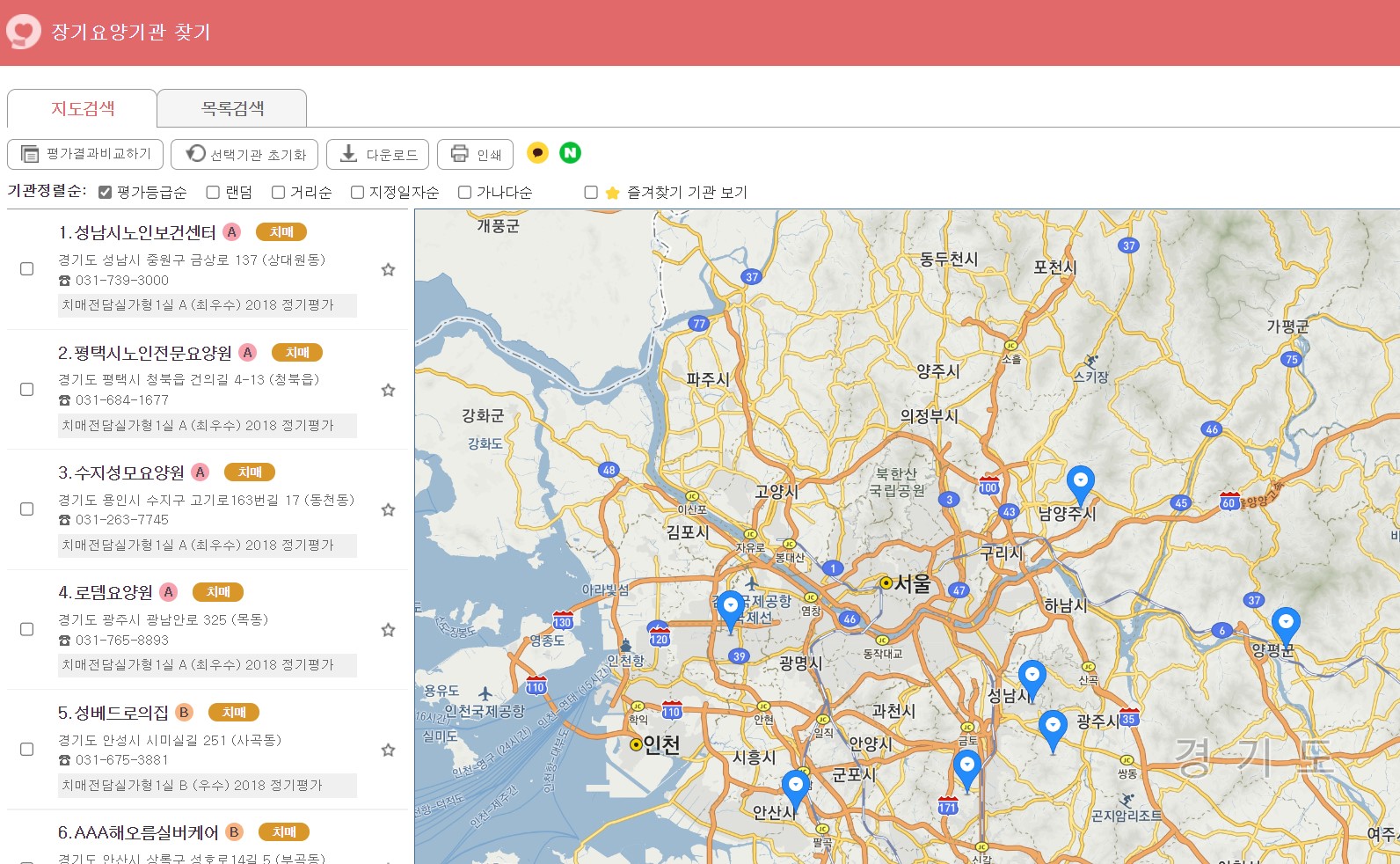Click the map pin near 양평군
This screenshot has width=1400, height=864.
point(1286,626)
